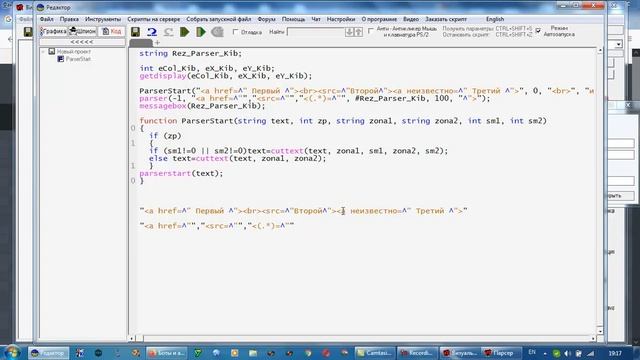
Task: Click the EN language indicator in tray
Action: click(x=532, y=352)
